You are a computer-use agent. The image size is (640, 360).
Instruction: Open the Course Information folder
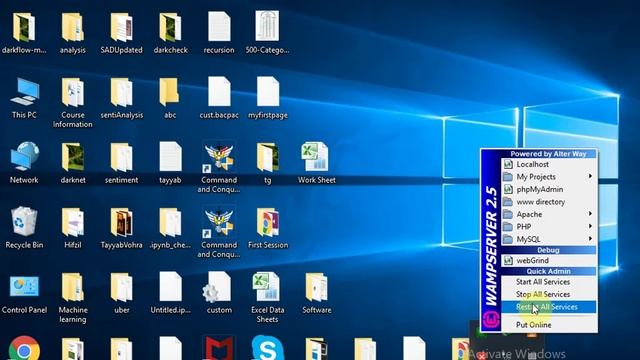point(73,92)
